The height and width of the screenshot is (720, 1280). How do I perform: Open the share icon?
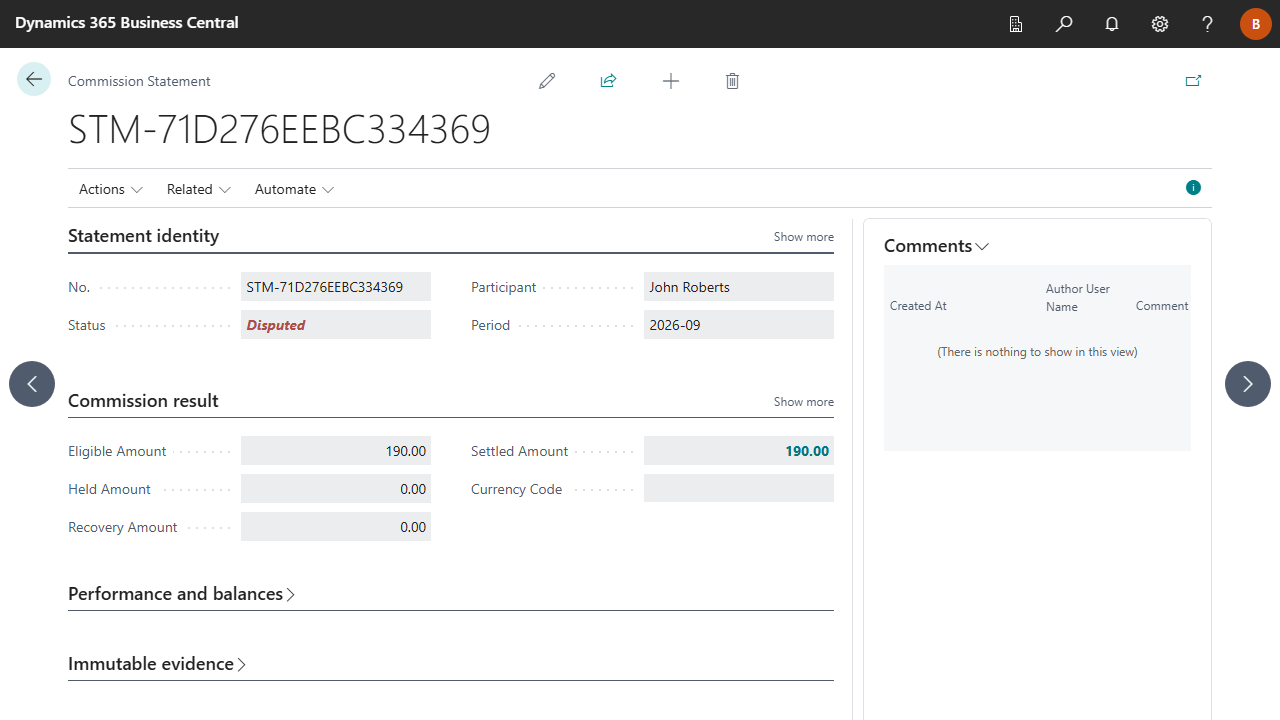(608, 81)
